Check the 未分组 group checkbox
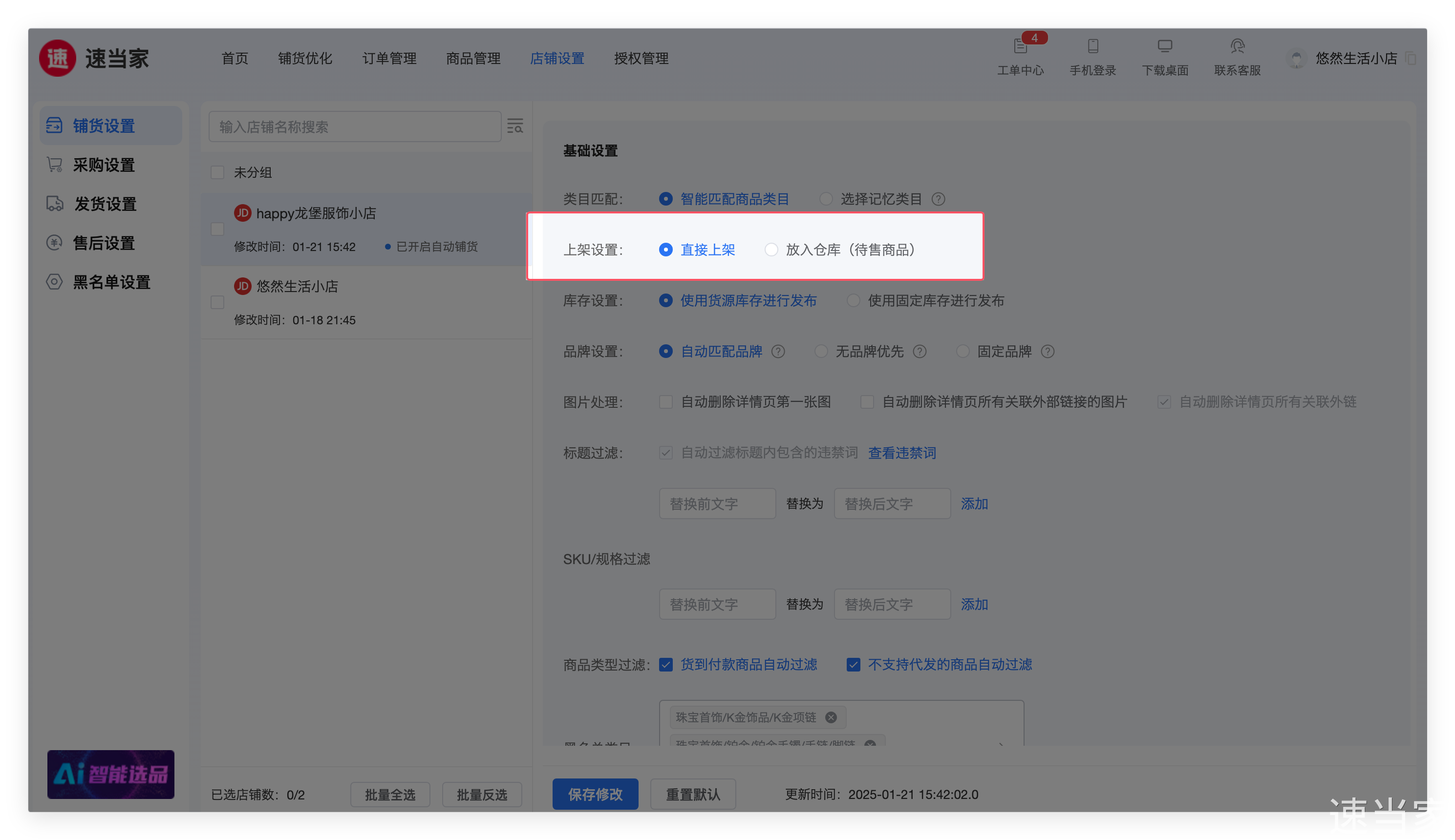The height and width of the screenshot is (840, 1455). tap(217, 172)
